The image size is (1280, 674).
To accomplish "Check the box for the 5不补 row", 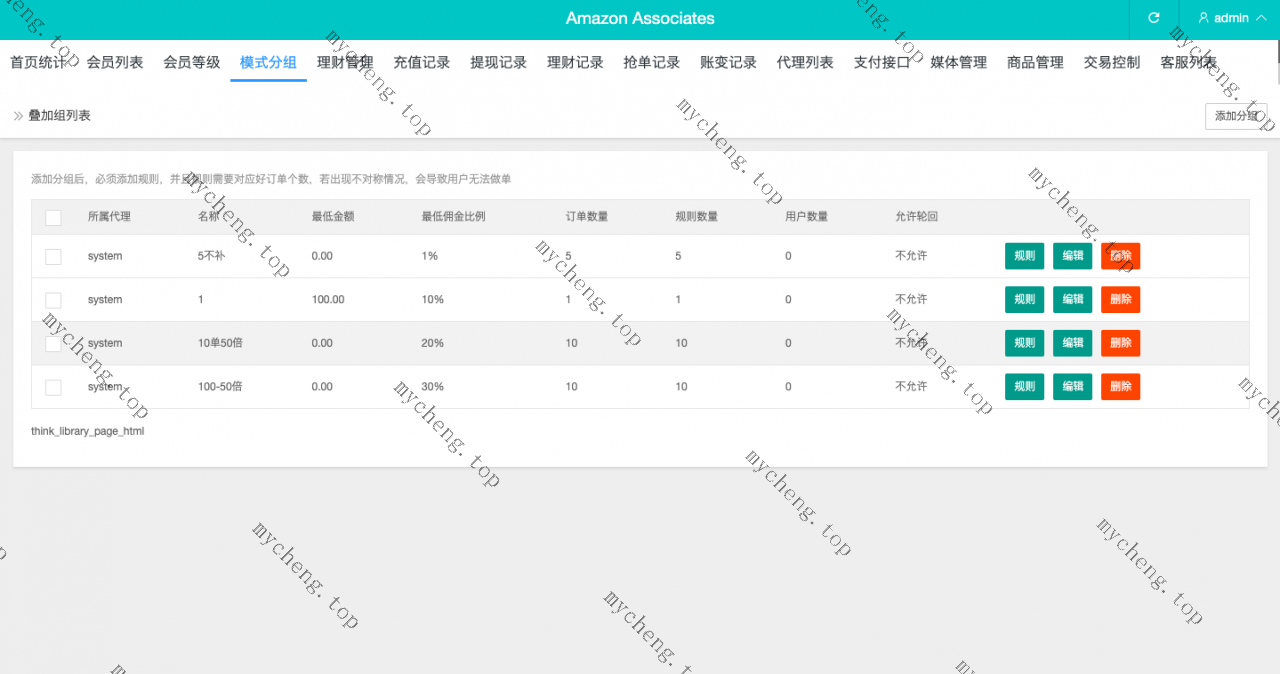I will pyautogui.click(x=53, y=256).
